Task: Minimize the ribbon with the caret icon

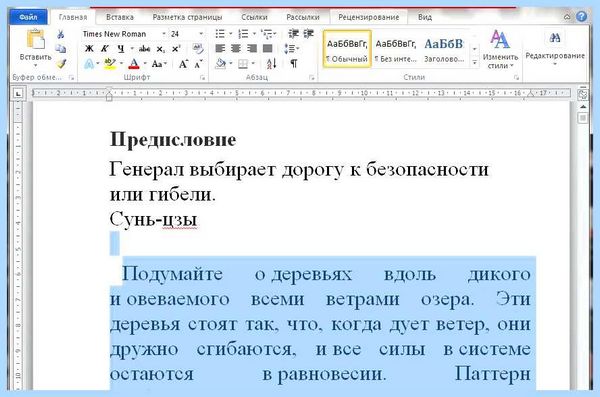Action: pos(567,17)
